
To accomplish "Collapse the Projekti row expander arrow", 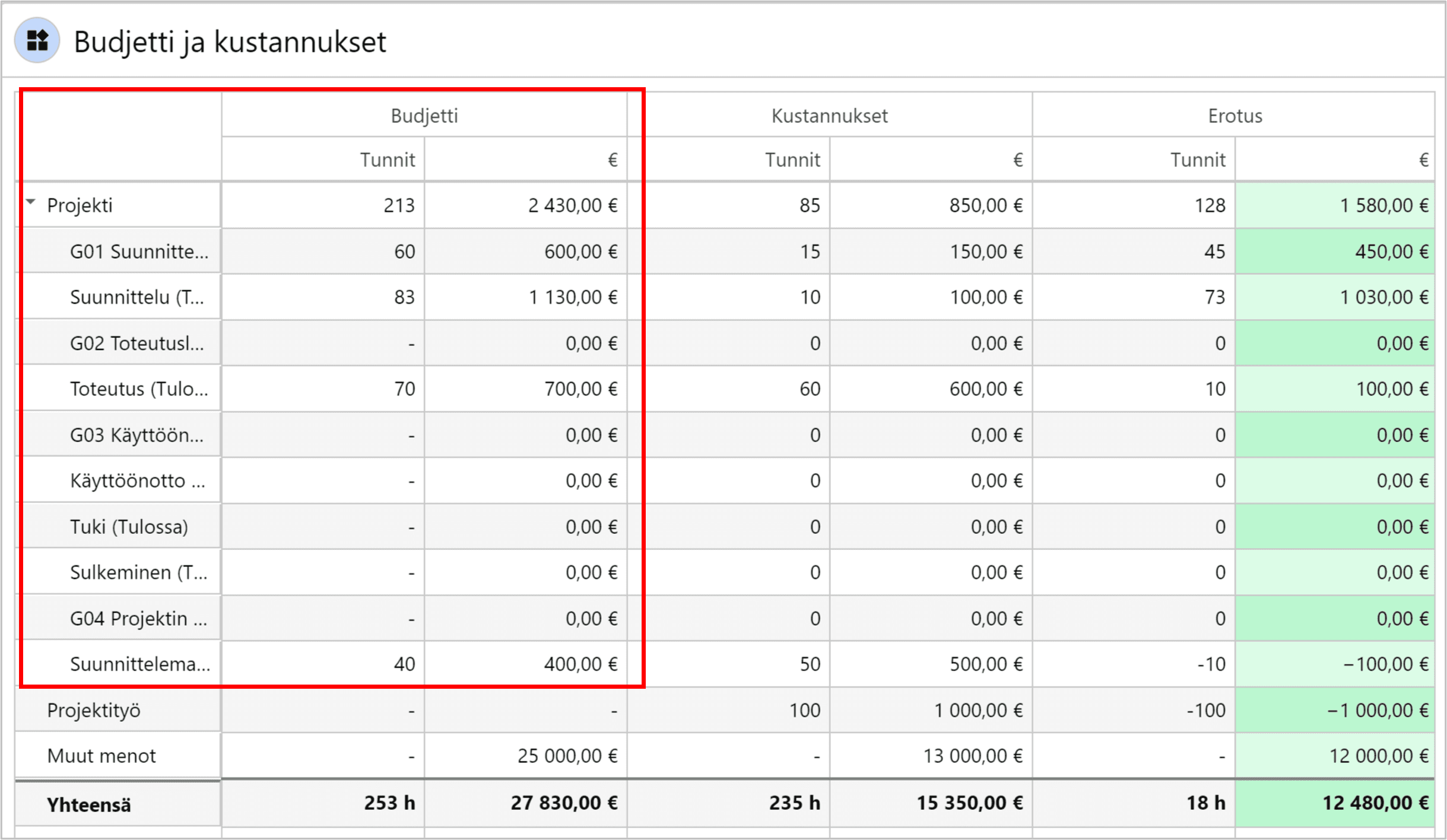I will [x=31, y=202].
